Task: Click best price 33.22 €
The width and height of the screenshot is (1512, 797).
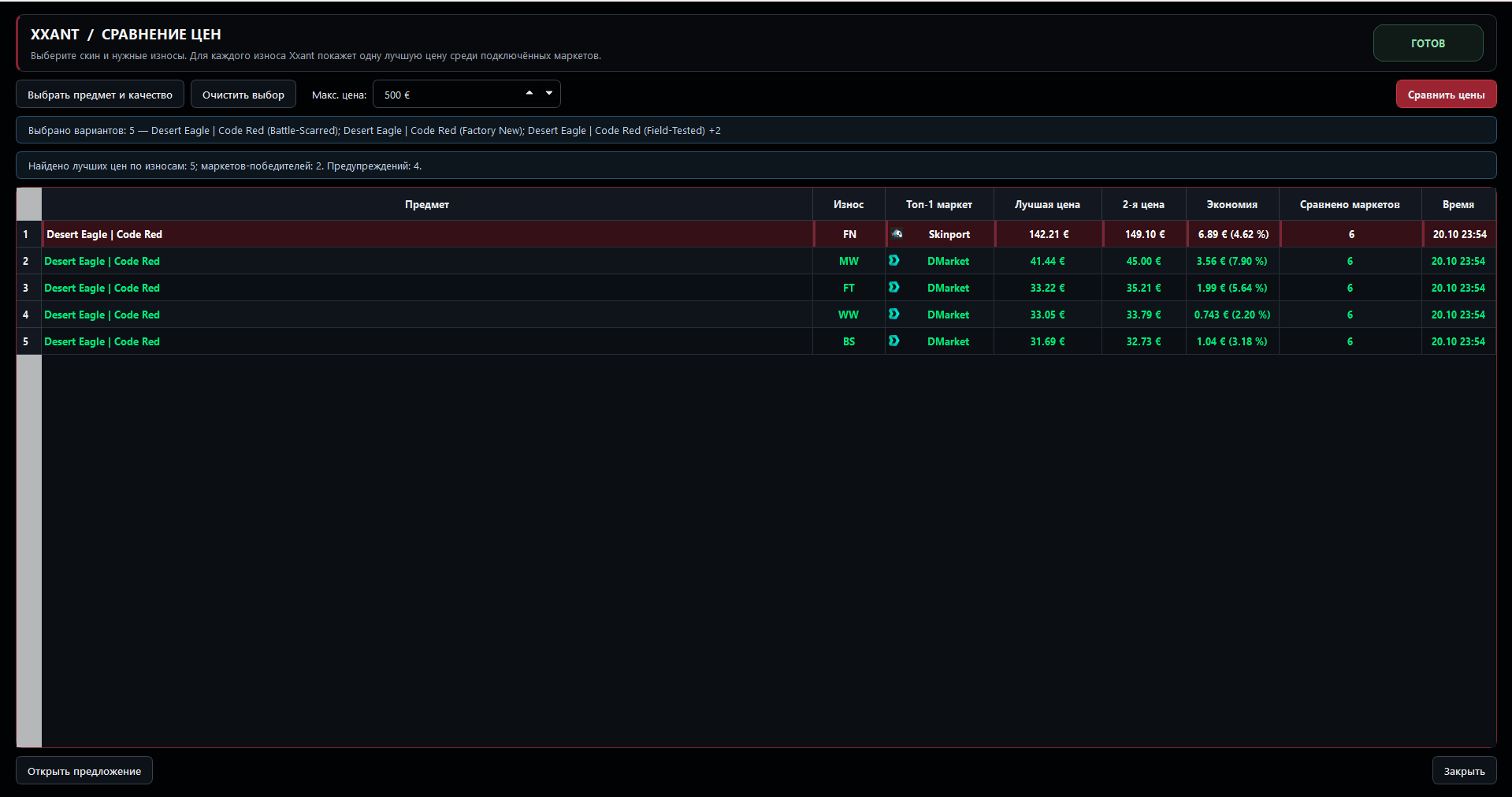Action: [1047, 288]
